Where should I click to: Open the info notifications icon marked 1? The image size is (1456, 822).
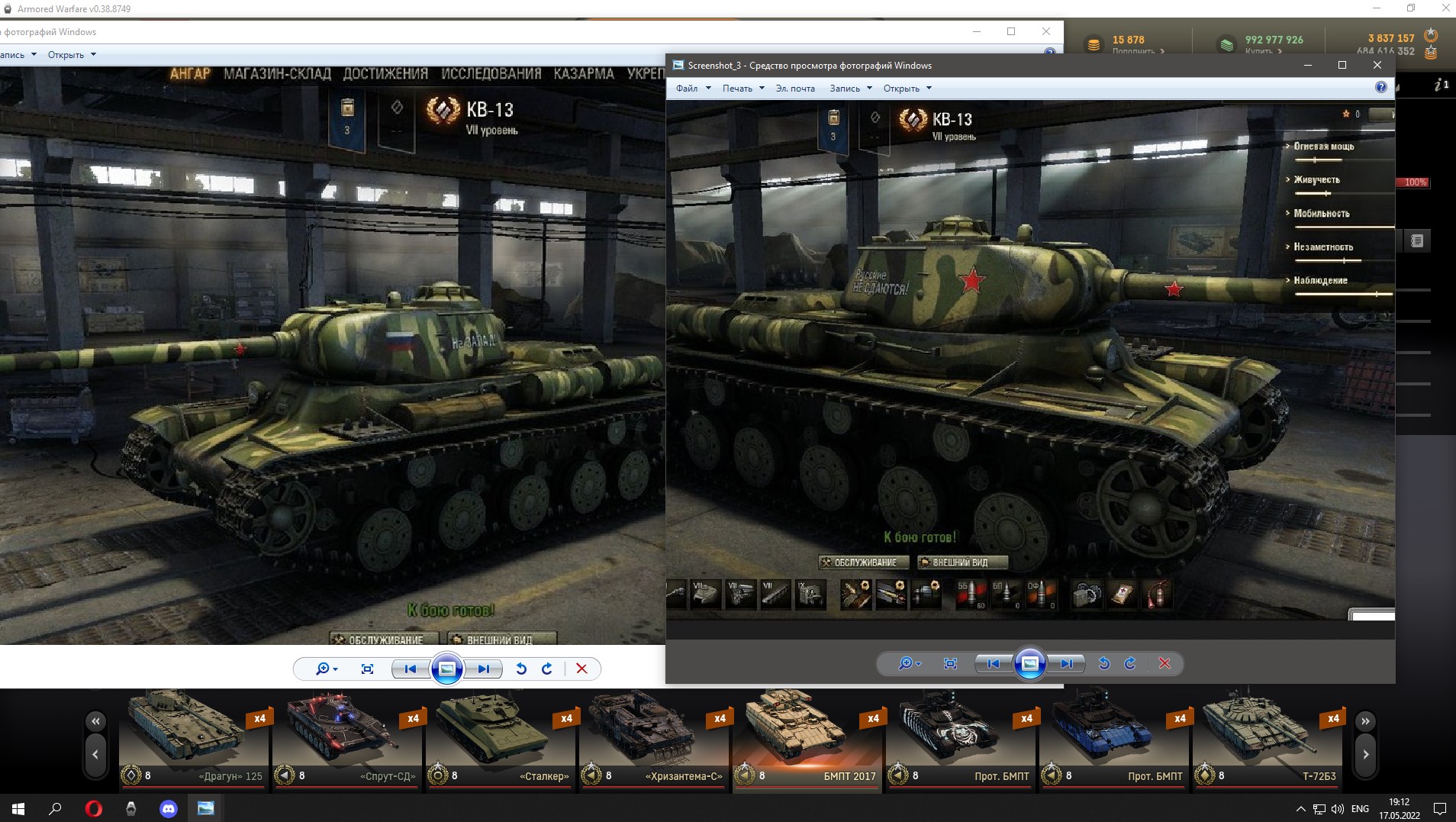click(1441, 85)
